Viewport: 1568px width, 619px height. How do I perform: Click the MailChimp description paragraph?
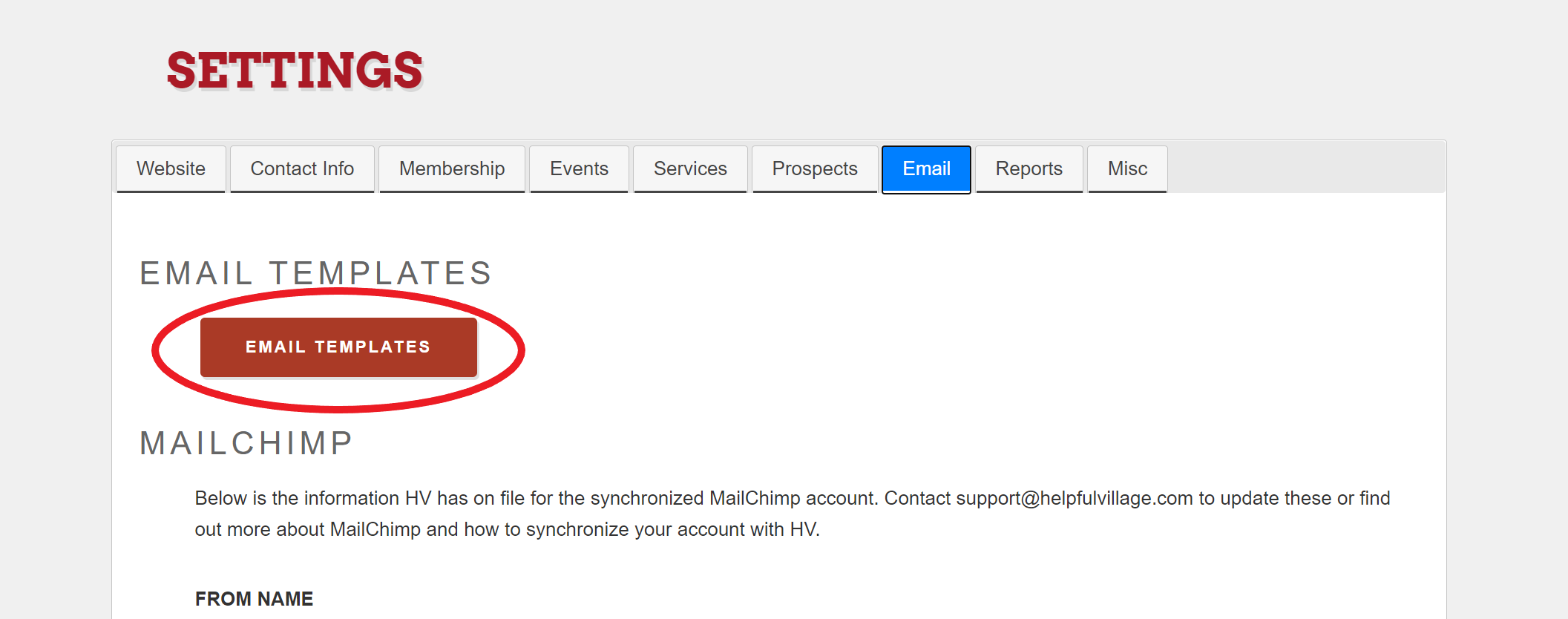(793, 514)
